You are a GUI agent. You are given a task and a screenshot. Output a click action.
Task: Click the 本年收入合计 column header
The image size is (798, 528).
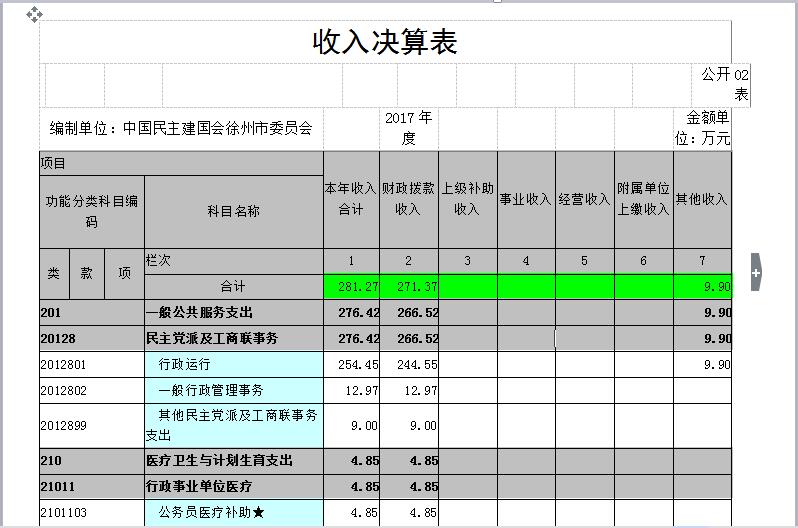(351, 199)
